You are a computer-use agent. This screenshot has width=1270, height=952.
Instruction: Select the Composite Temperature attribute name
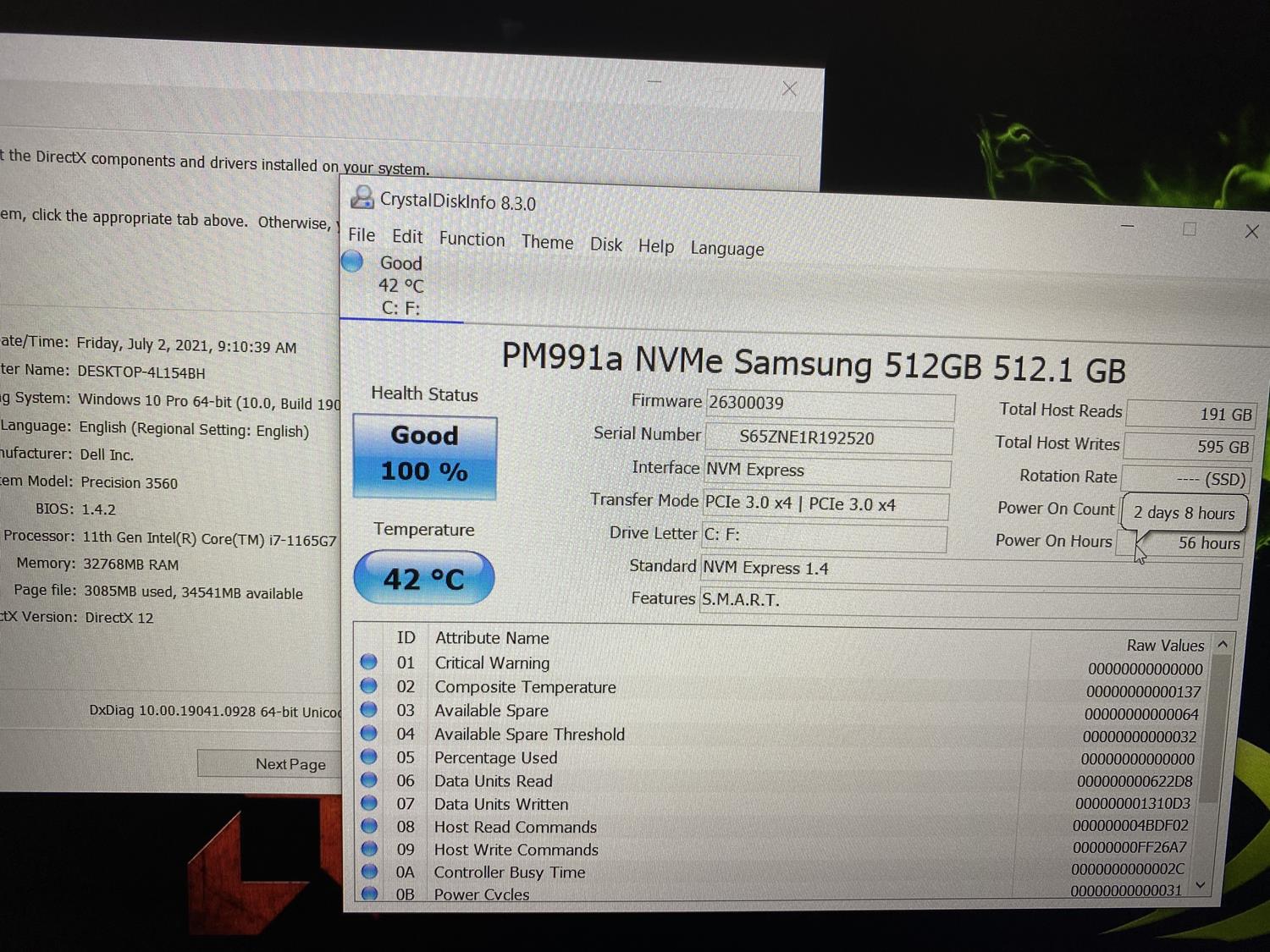point(525,687)
